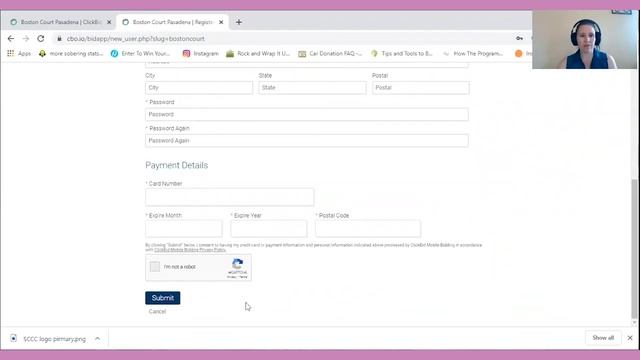Click the page vertical scrollbar

634,249
